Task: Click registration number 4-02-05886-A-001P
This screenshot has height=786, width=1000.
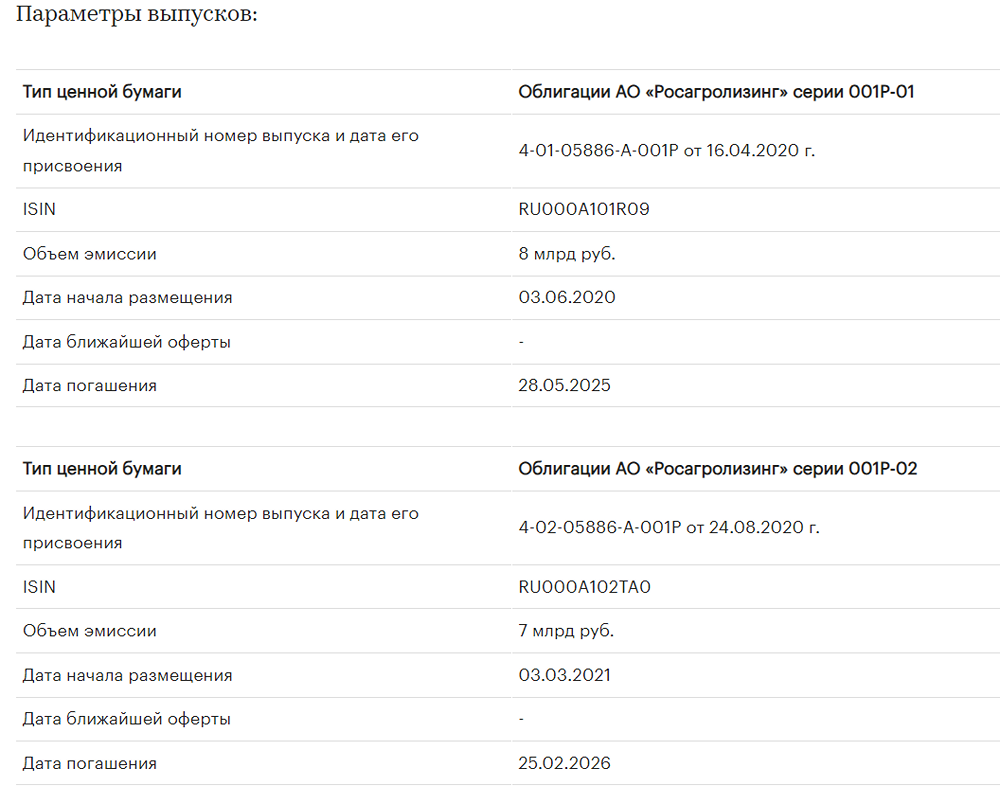Action: point(599,528)
